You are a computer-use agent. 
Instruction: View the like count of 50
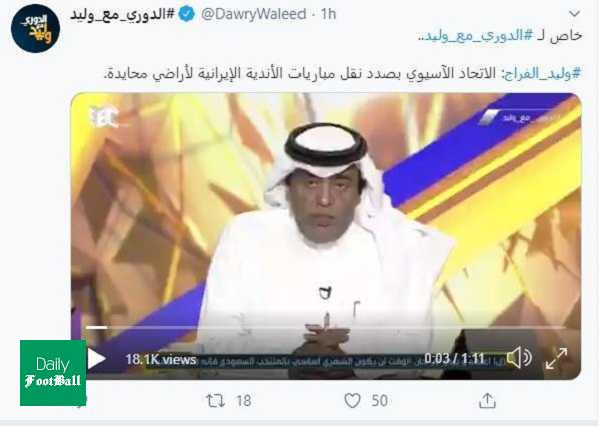click(380, 401)
